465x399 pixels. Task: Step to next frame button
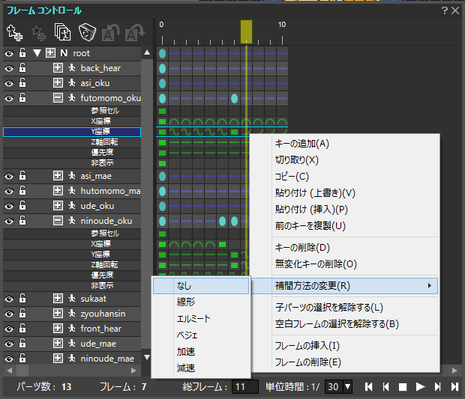[438, 387]
